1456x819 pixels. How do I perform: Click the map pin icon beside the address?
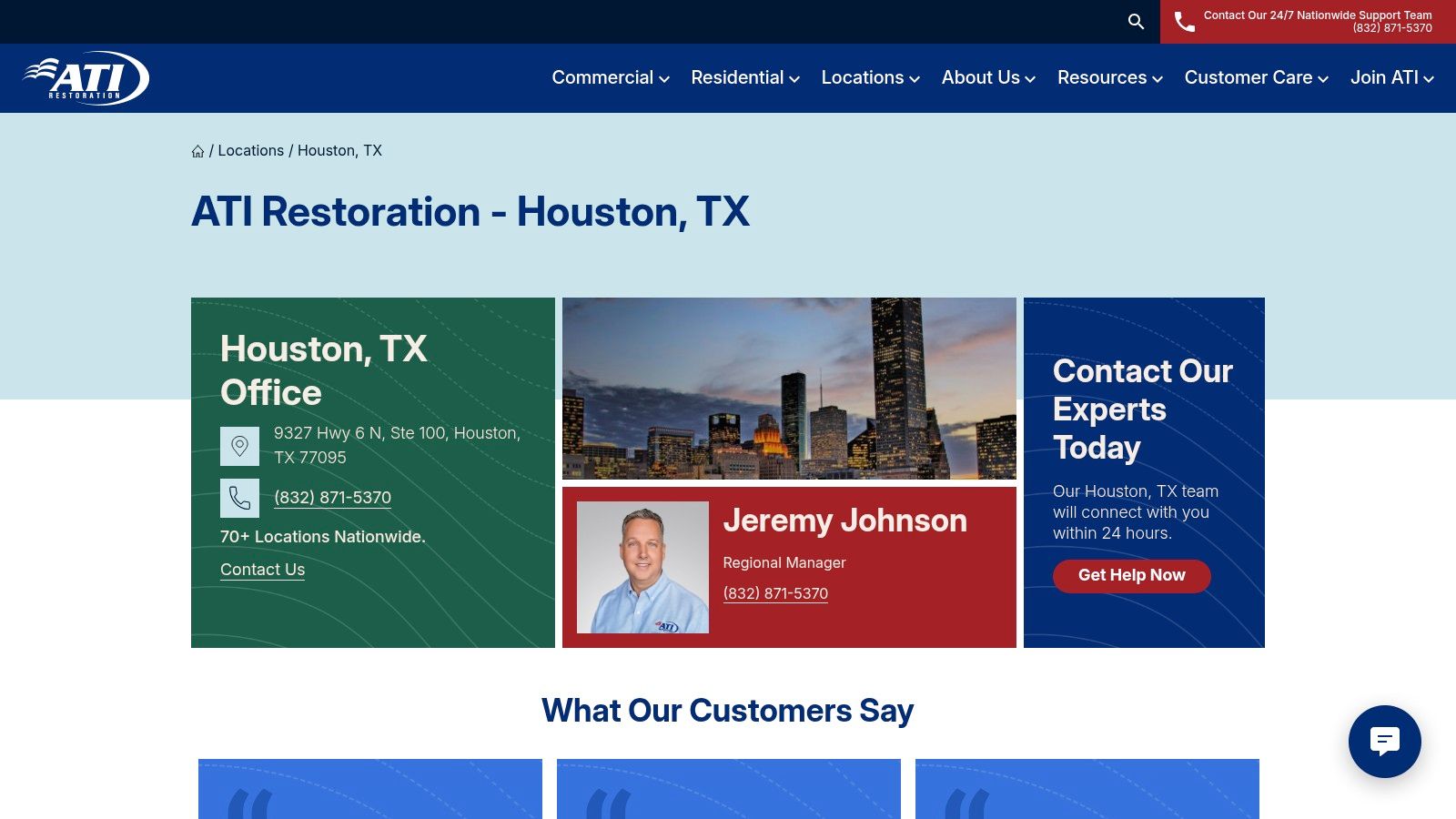point(239,446)
